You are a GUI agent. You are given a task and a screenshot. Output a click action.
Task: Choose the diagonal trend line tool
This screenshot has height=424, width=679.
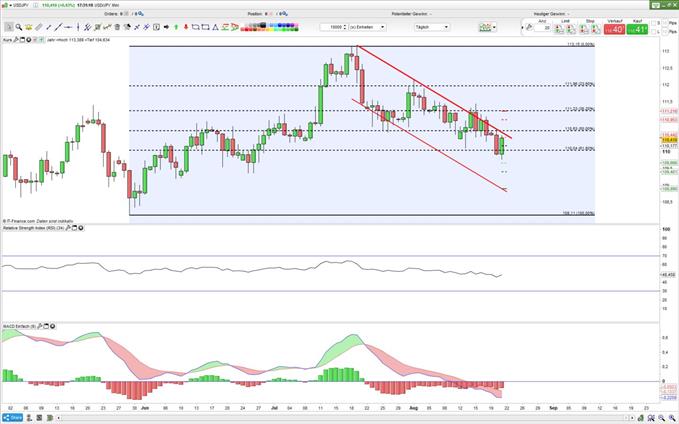[58, 27]
